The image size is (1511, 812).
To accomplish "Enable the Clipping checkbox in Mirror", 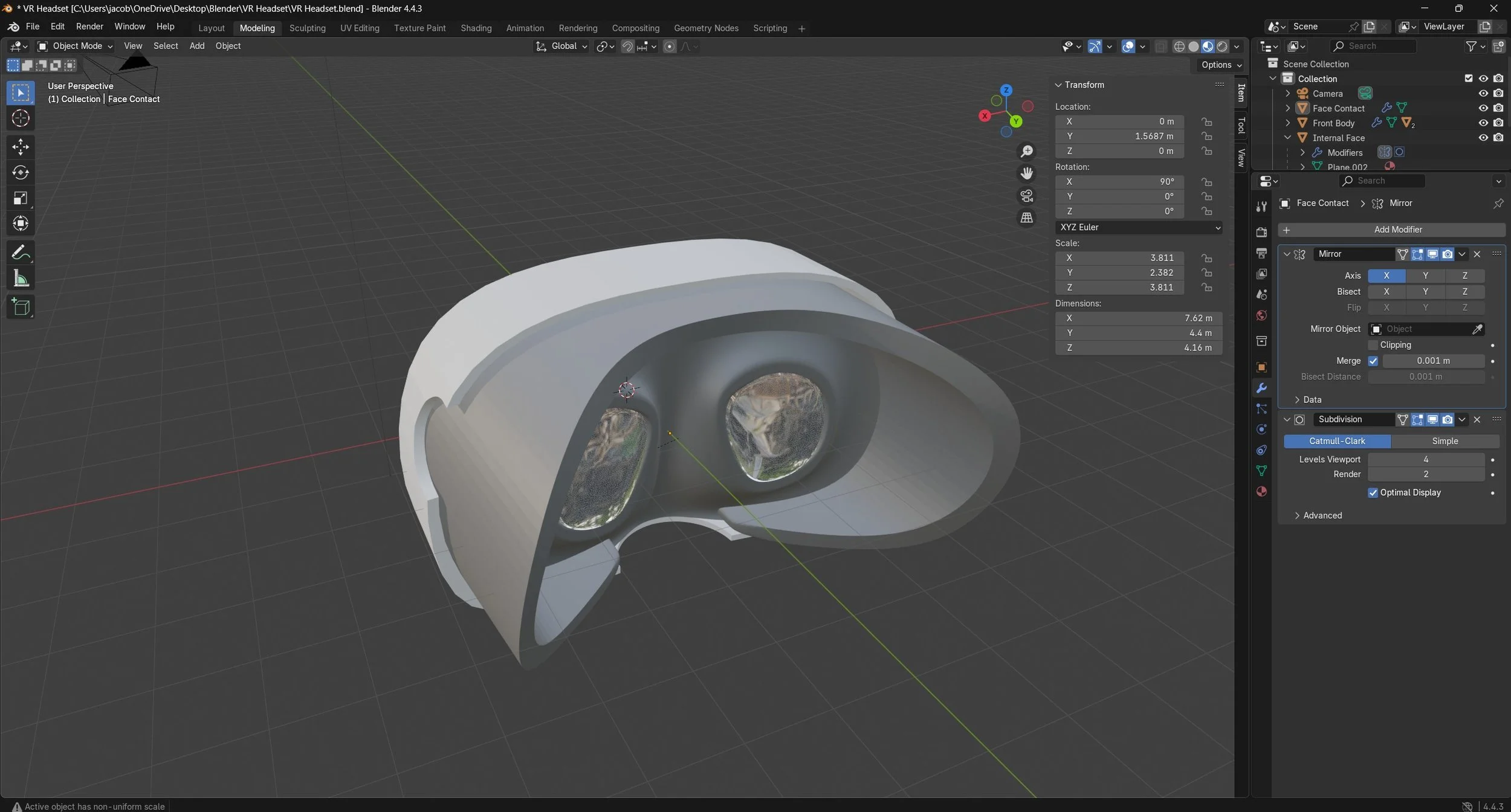I will (x=1373, y=345).
